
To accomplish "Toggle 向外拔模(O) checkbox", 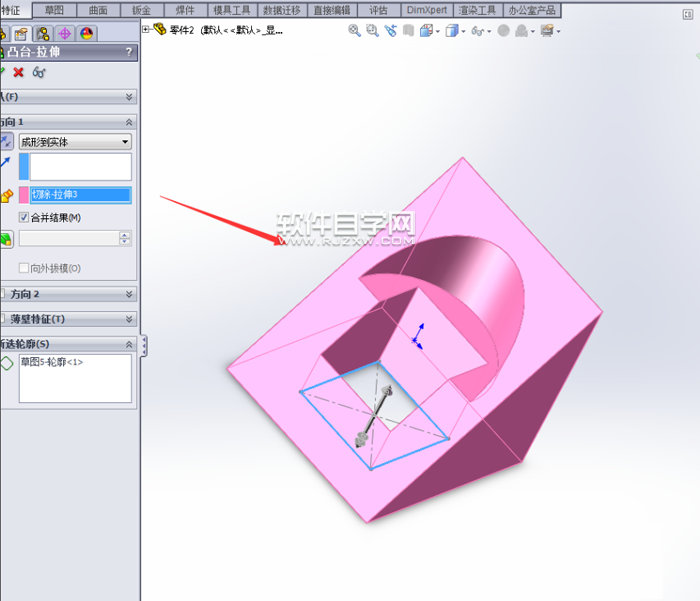I will click(x=24, y=268).
